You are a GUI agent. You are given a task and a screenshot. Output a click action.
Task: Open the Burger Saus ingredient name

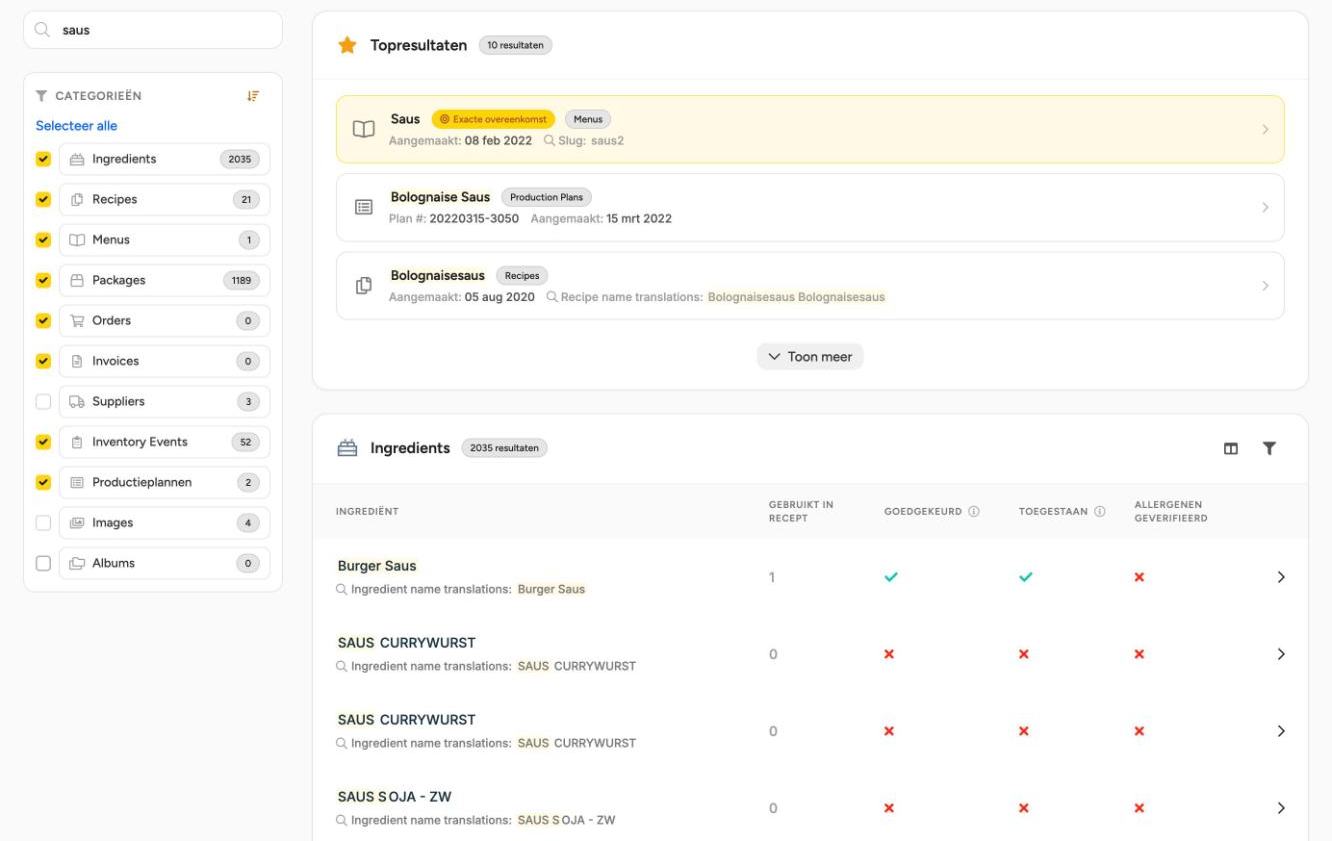coord(377,566)
